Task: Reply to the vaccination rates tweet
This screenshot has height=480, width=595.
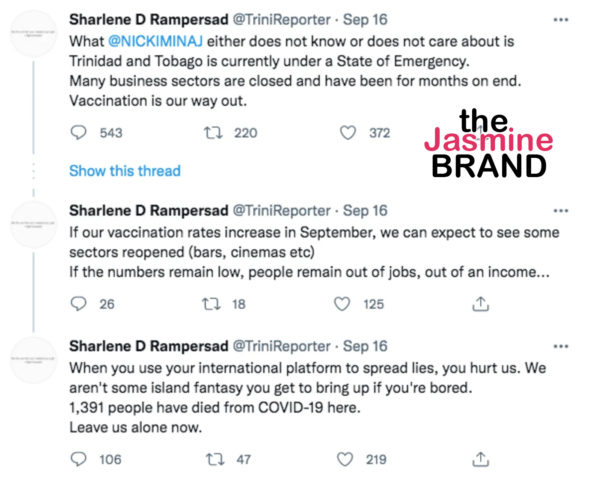Action: [79, 304]
